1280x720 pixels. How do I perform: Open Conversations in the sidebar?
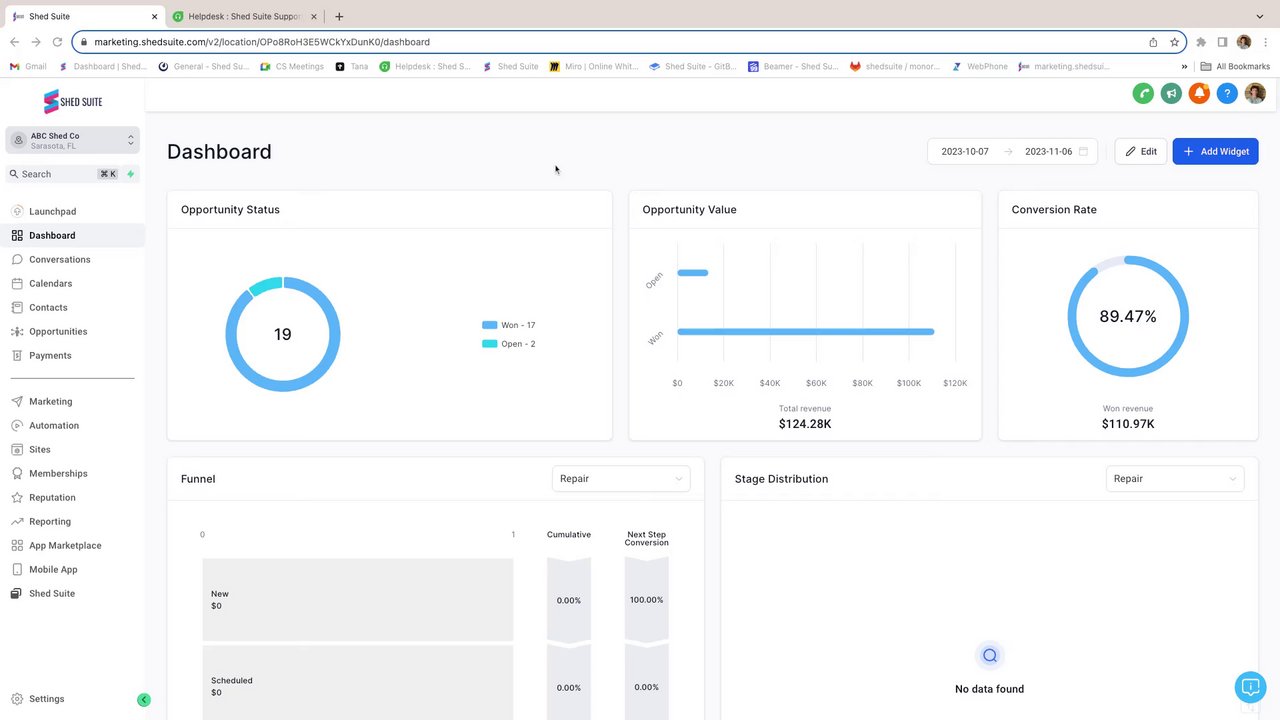pos(72,260)
